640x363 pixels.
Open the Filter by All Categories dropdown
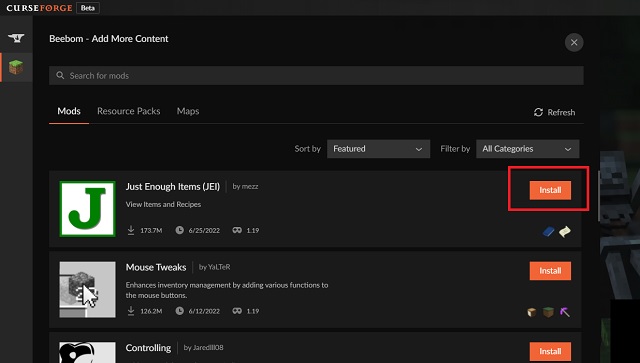pos(527,149)
